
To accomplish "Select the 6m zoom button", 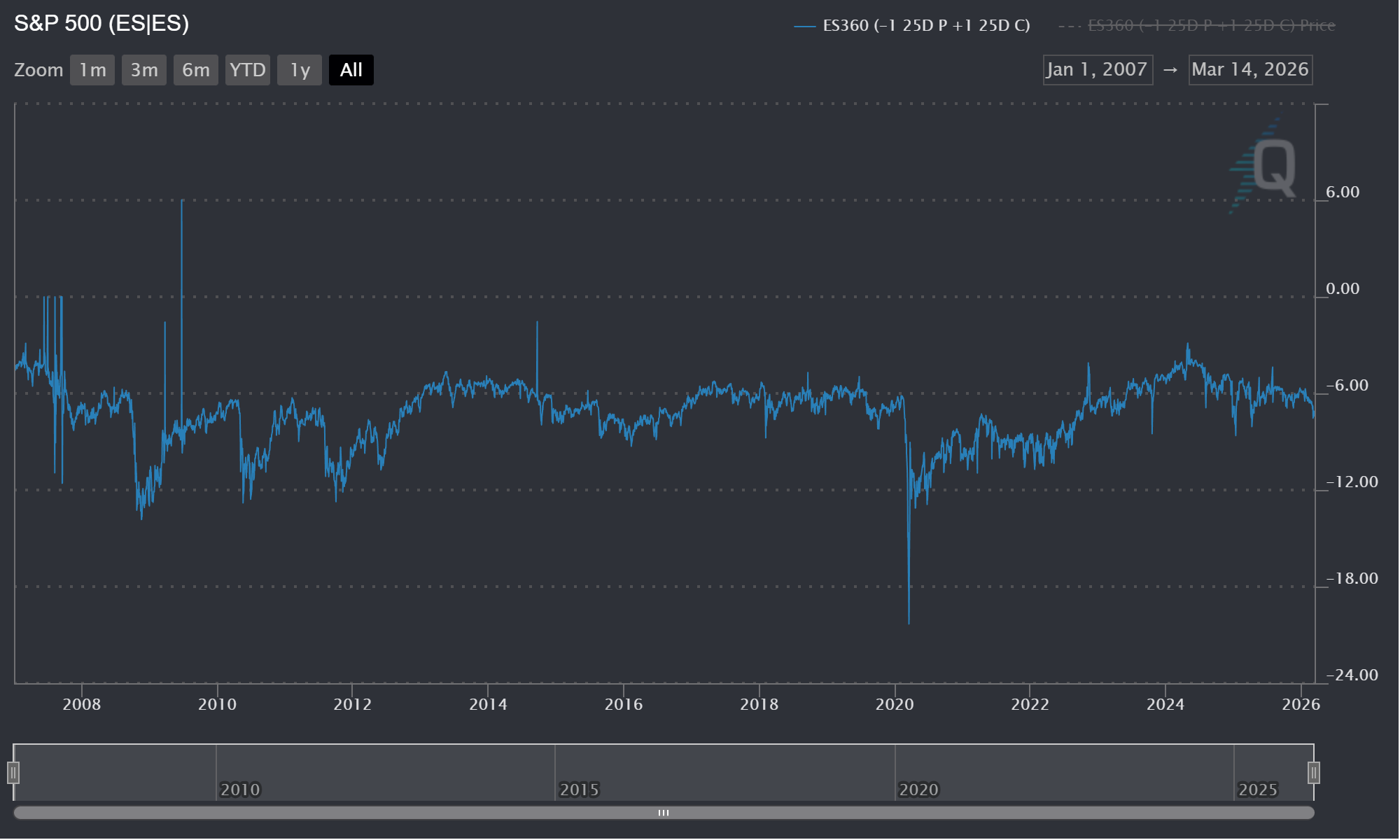I will click(196, 70).
